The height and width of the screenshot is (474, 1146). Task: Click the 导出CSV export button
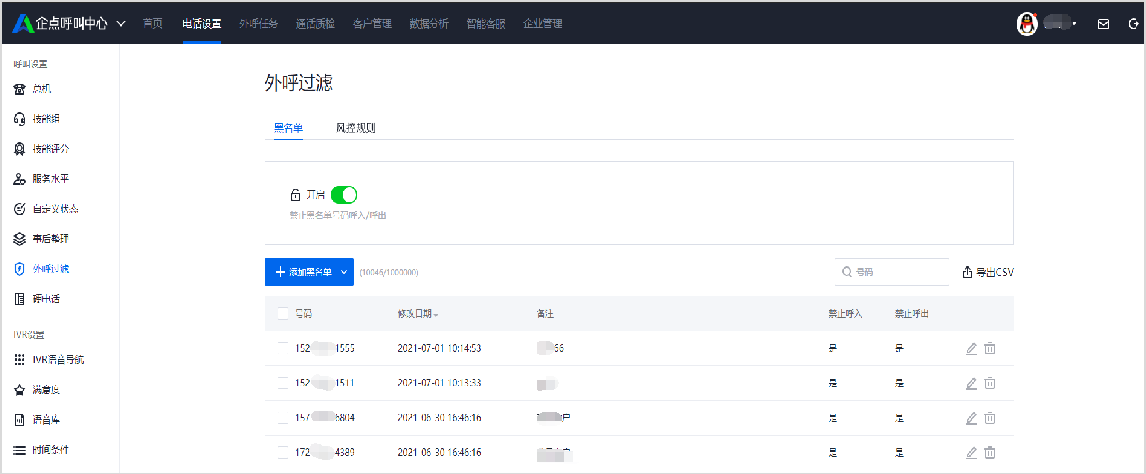988,272
